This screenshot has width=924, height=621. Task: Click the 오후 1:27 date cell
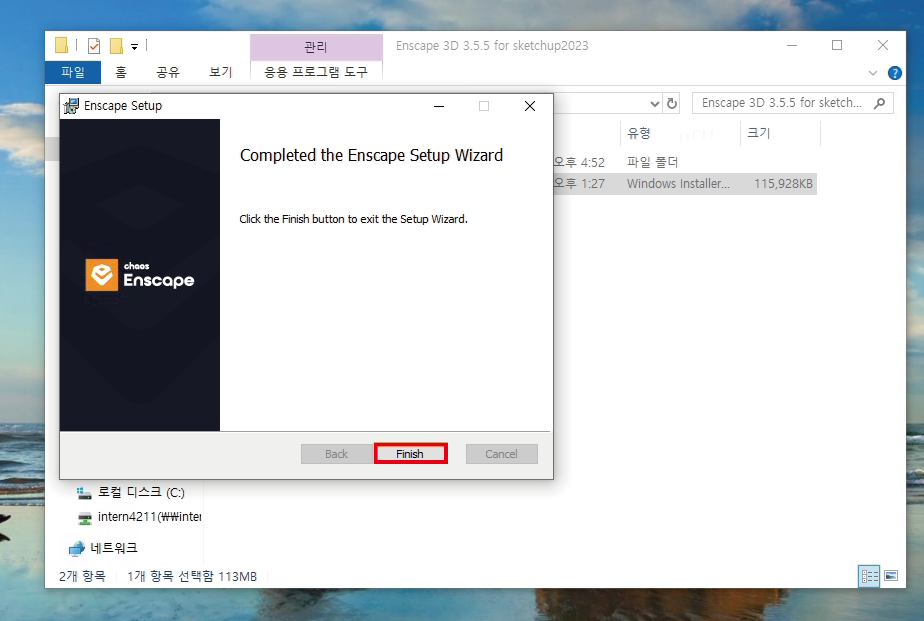pos(579,184)
